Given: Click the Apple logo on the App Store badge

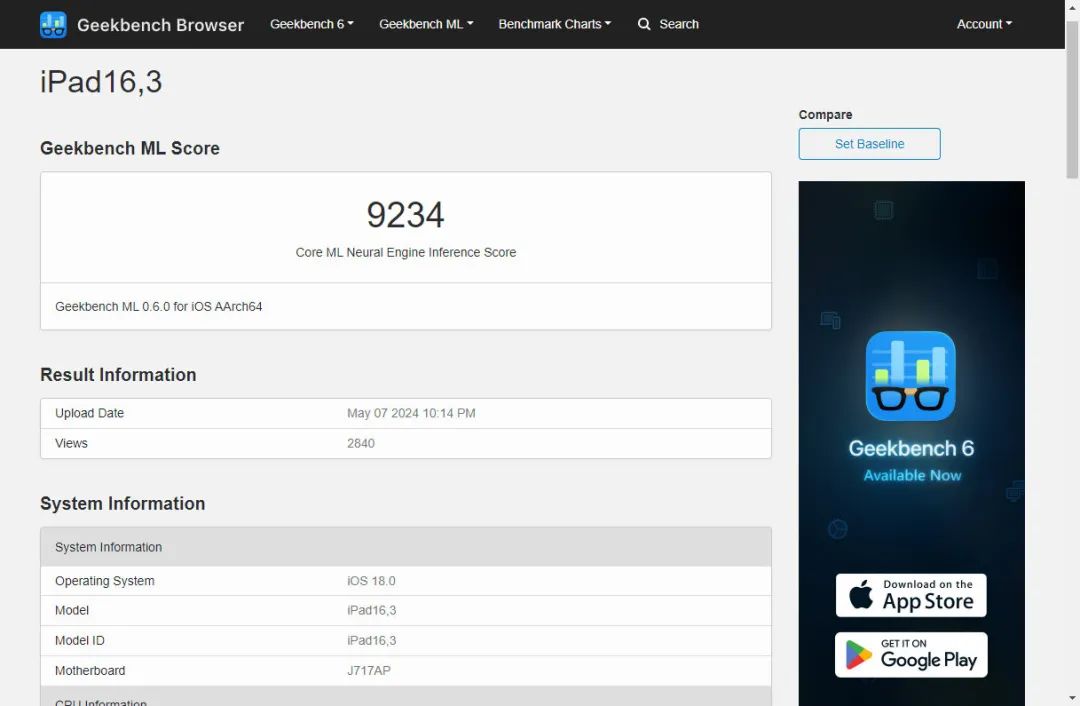Looking at the screenshot, I should (861, 595).
